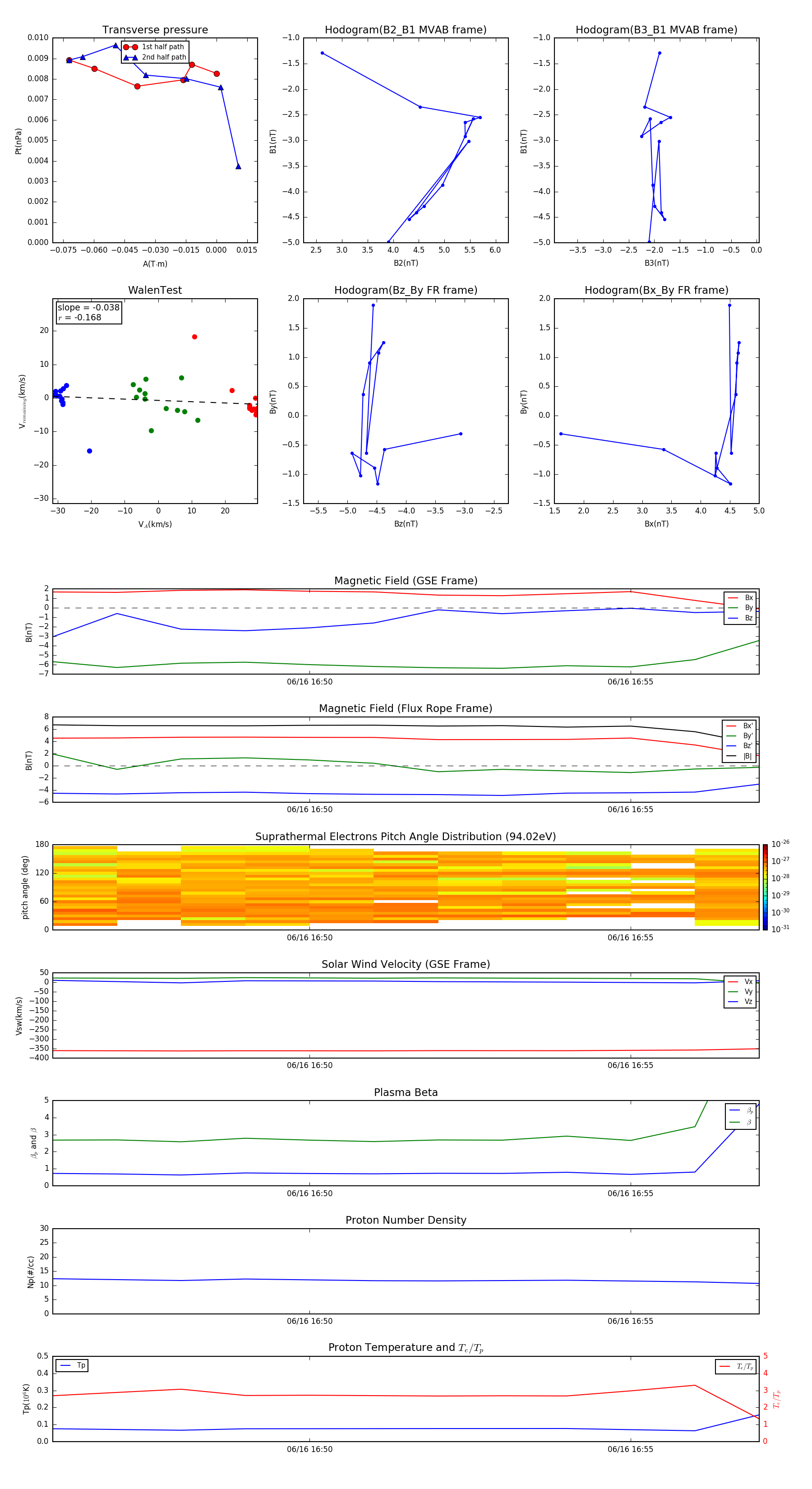
Task: Click the "Proton Number Density" title
Action: pyautogui.click(x=406, y=1220)
